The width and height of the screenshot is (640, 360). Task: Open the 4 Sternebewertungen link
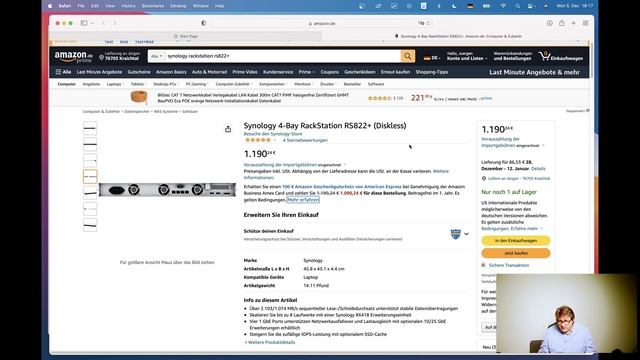pyautogui.click(x=305, y=140)
